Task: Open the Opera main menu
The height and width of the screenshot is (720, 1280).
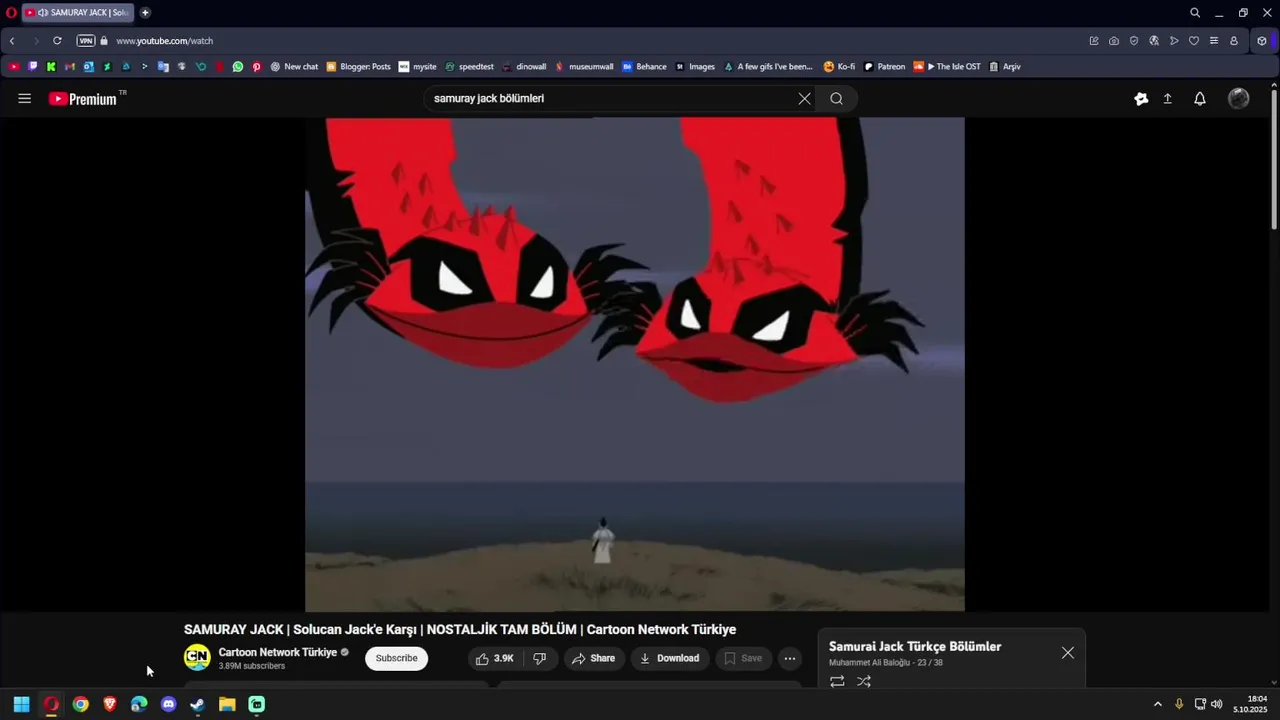Action: pos(11,13)
